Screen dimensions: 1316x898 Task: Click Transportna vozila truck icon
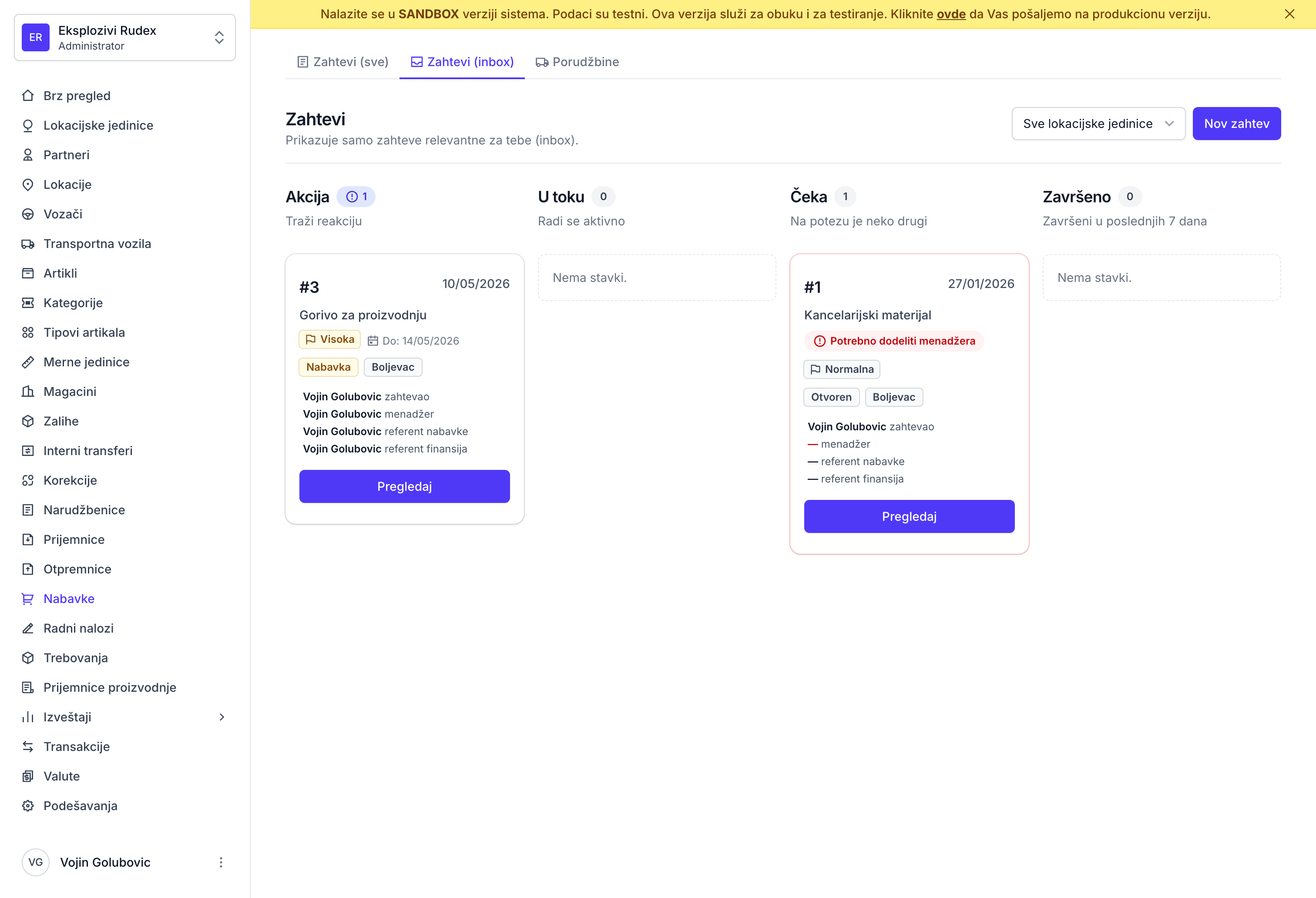coord(28,244)
